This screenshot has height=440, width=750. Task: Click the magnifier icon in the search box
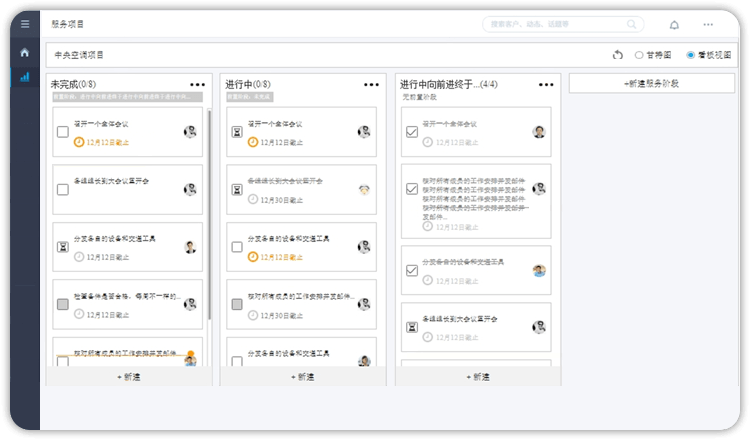point(631,24)
